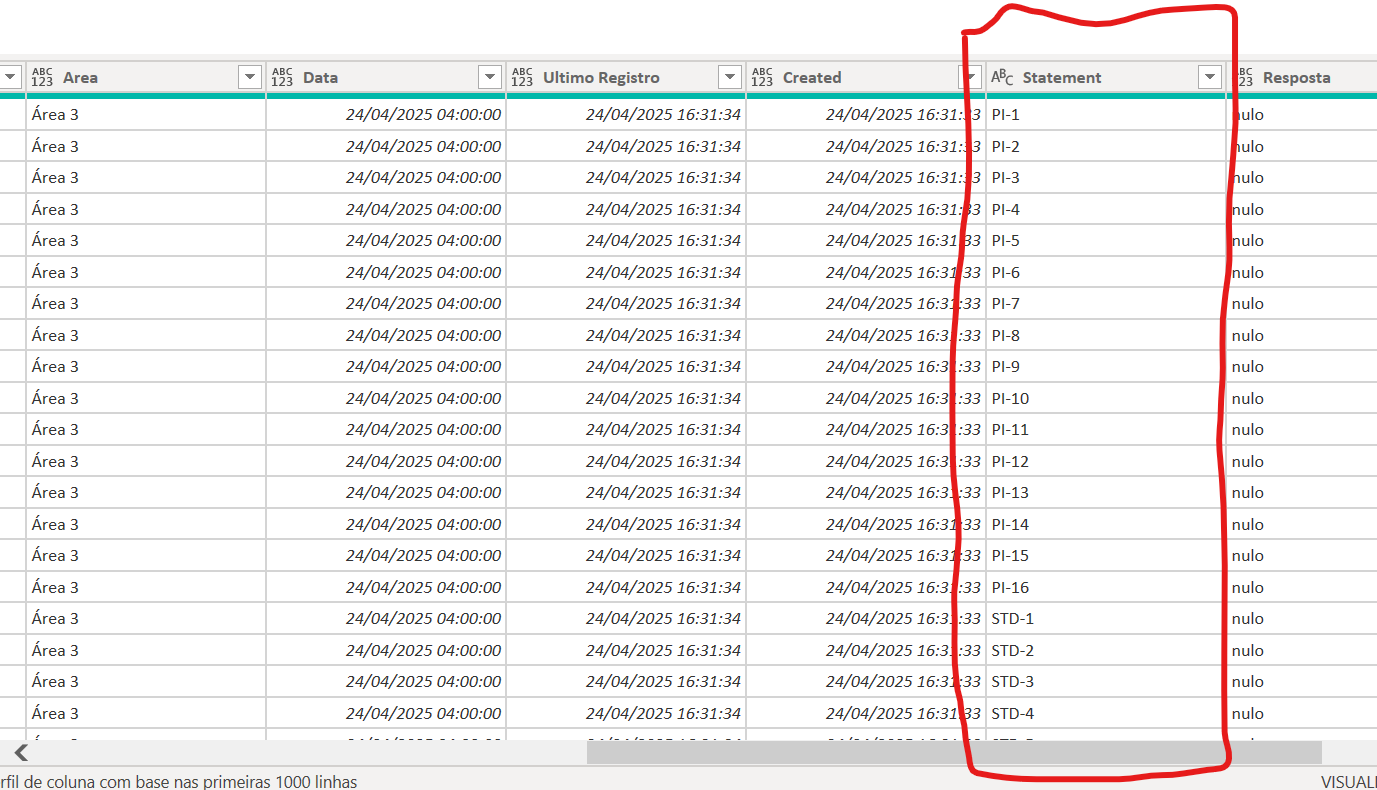Click the left scroll arrow of horizontal scrollbar

(x=21, y=753)
